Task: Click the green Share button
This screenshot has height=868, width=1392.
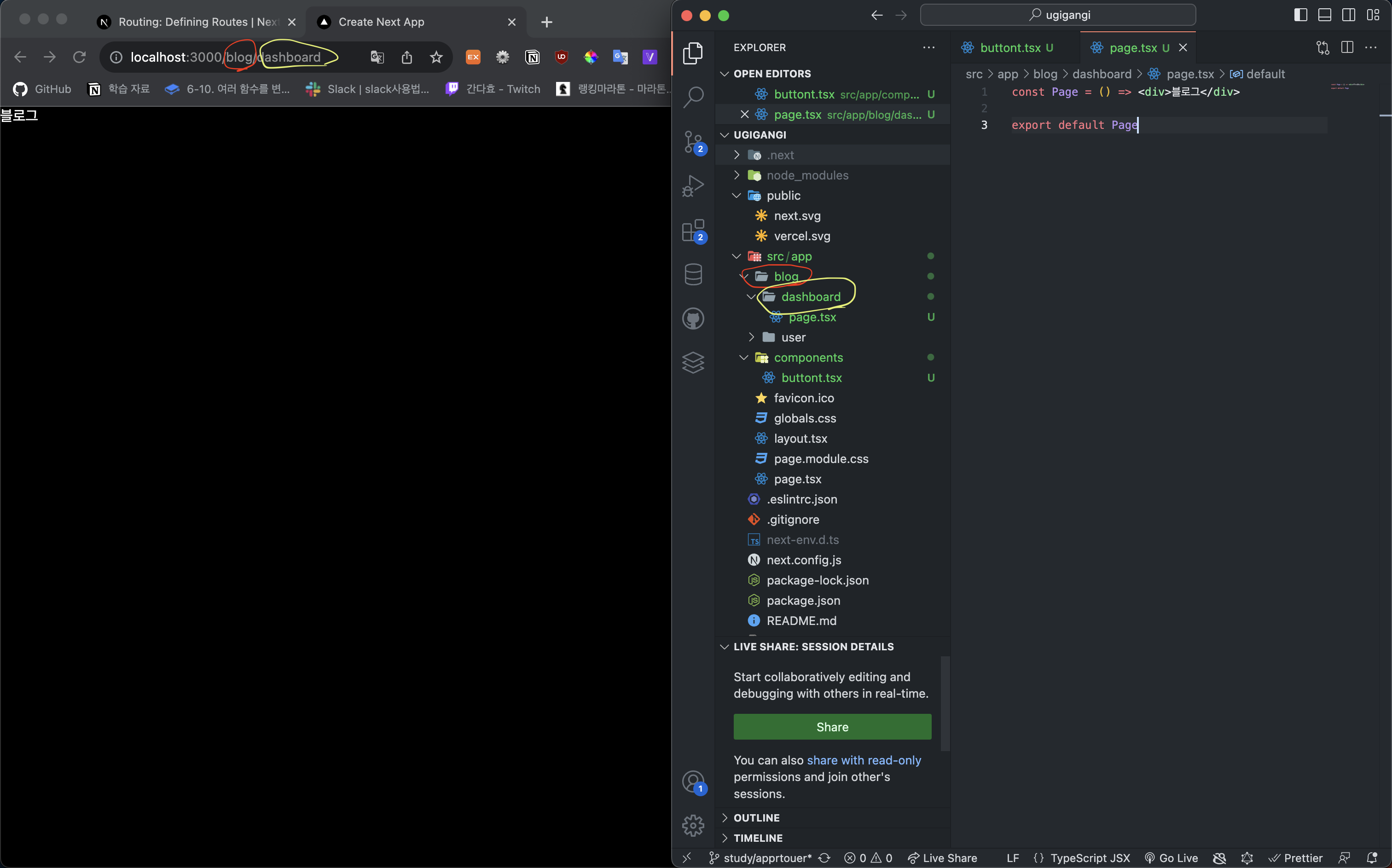Action: point(832,727)
